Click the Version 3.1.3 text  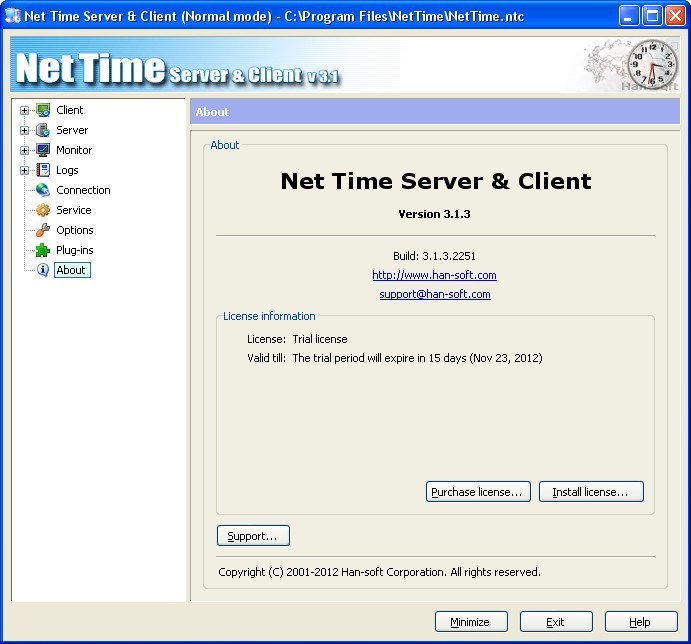[434, 214]
